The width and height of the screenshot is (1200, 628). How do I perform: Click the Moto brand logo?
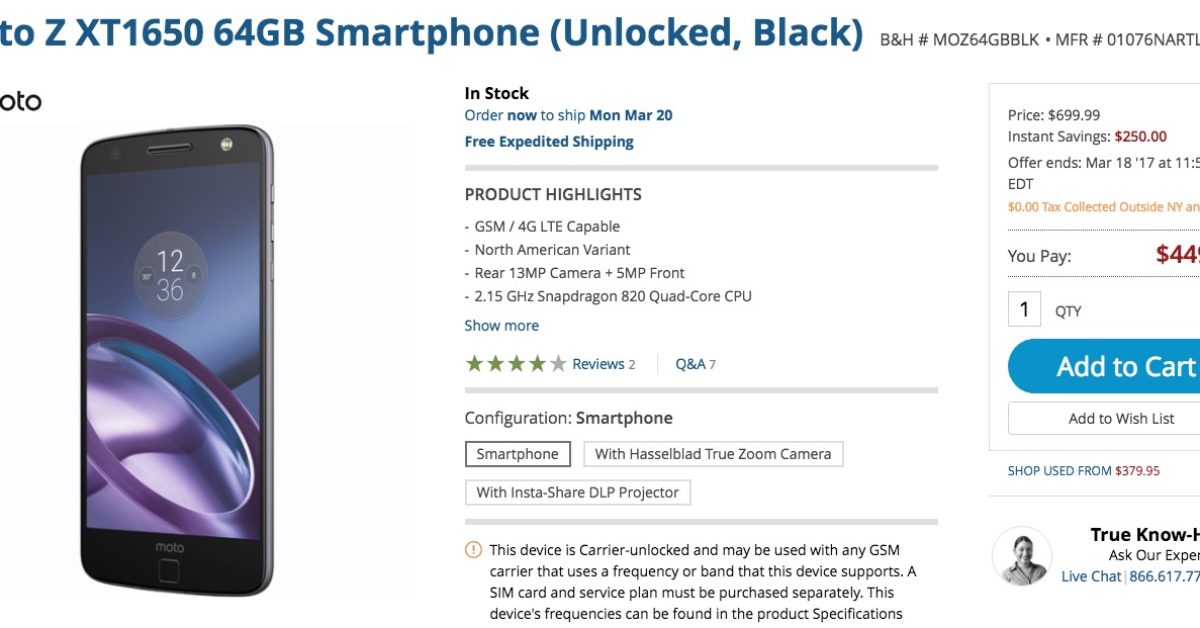(x=20, y=102)
